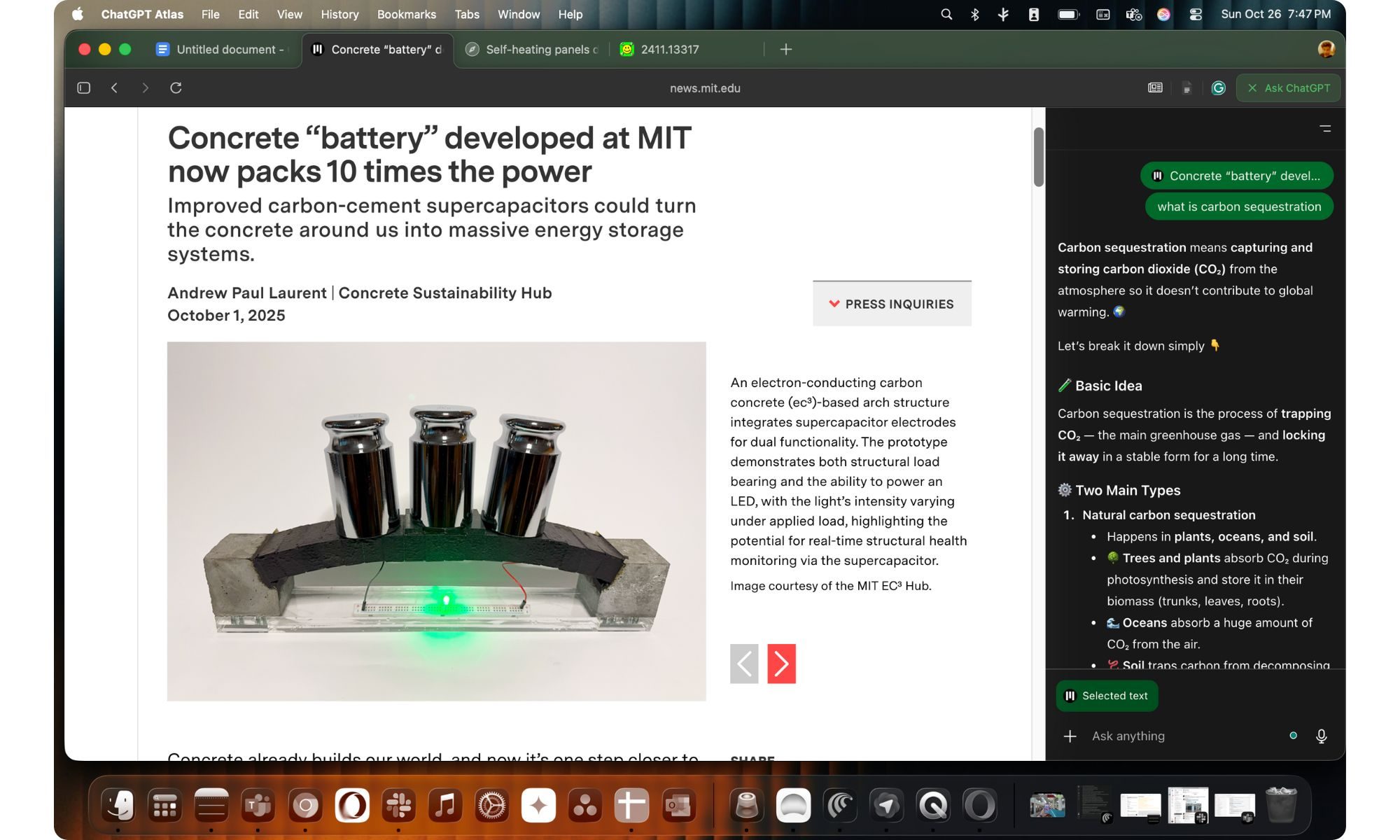Screen dimensions: 1400x840
Task: Click the Concrete Sustainability Hub byline
Action: coord(445,293)
